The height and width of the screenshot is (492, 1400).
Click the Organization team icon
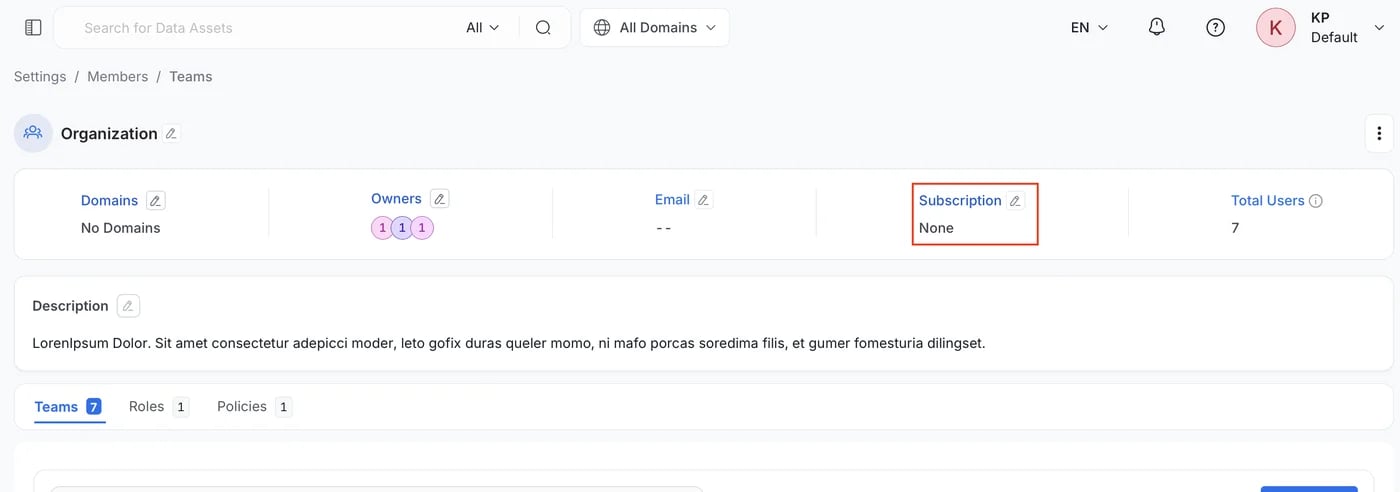(33, 133)
